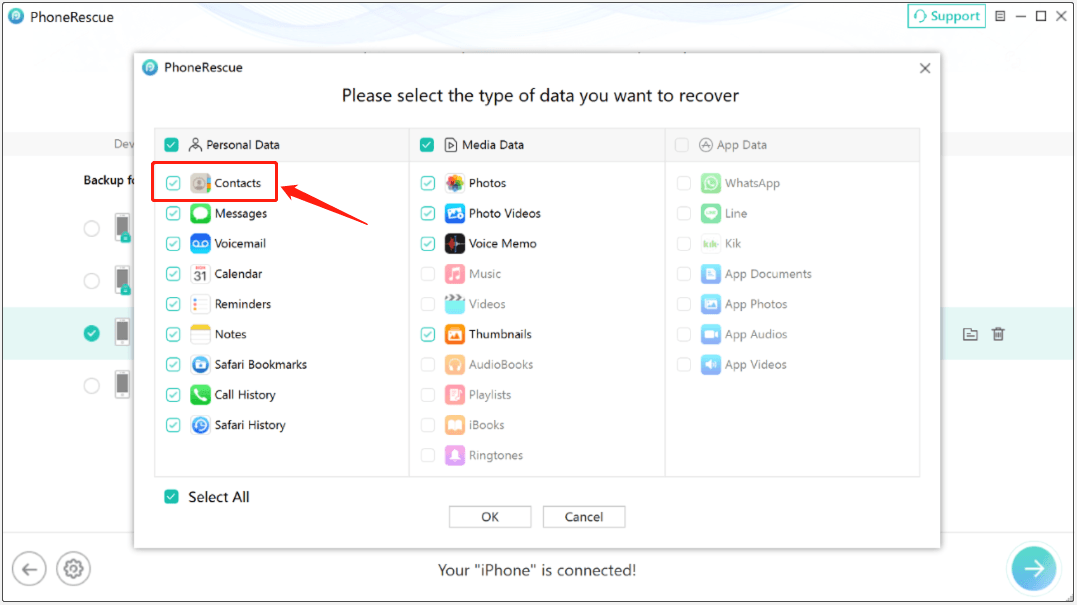Check the Music checkbox
The width and height of the screenshot is (1077, 605).
point(428,274)
